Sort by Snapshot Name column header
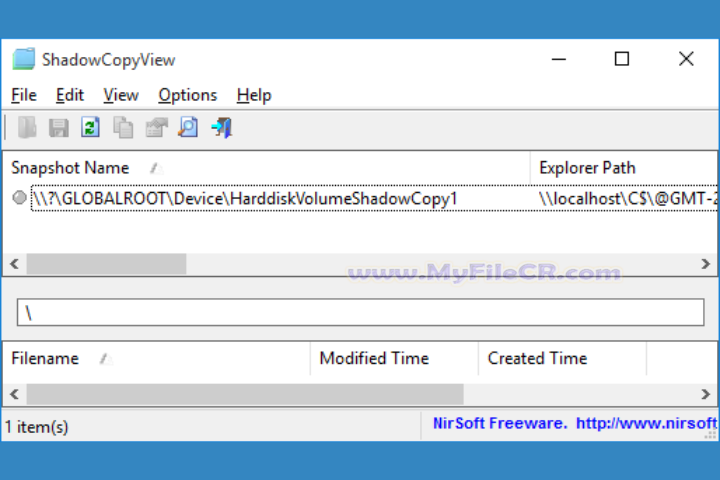The height and width of the screenshot is (480, 720). [266, 168]
